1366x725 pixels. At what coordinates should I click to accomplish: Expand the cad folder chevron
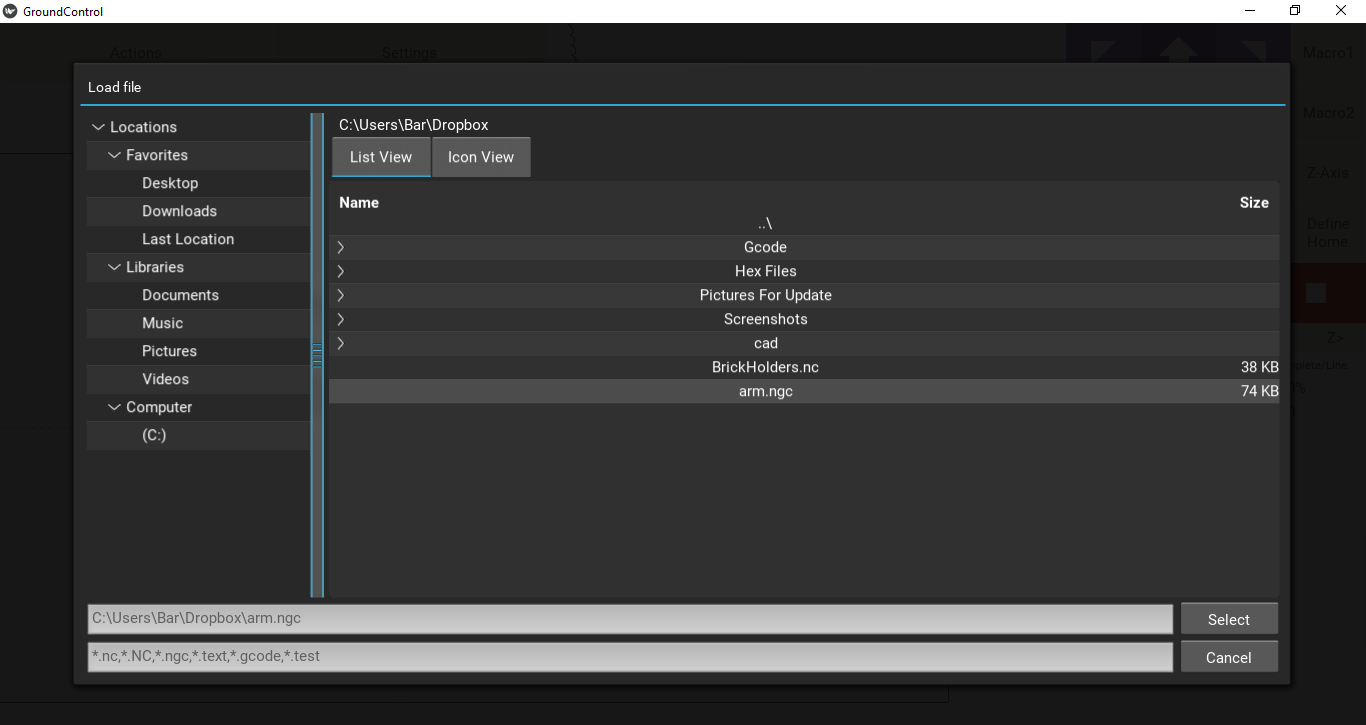tap(340, 343)
